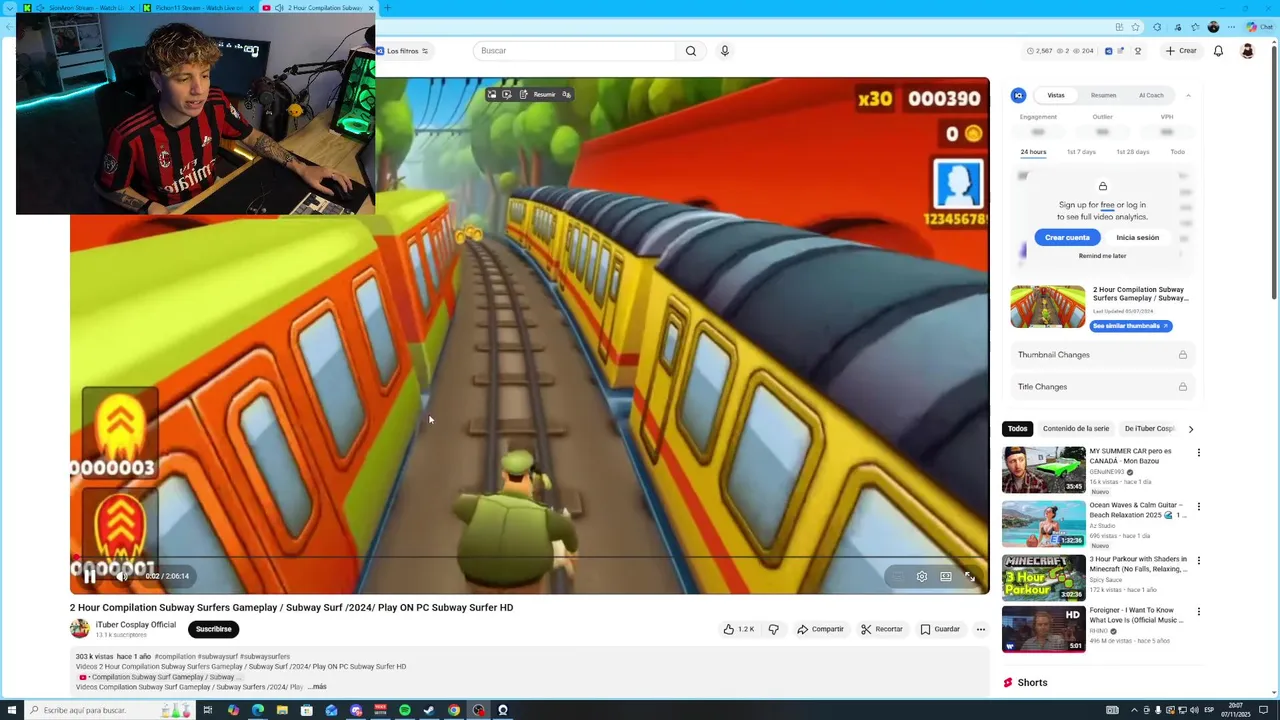Switch player to theater mode
This screenshot has width=1280, height=720.
coord(945,576)
